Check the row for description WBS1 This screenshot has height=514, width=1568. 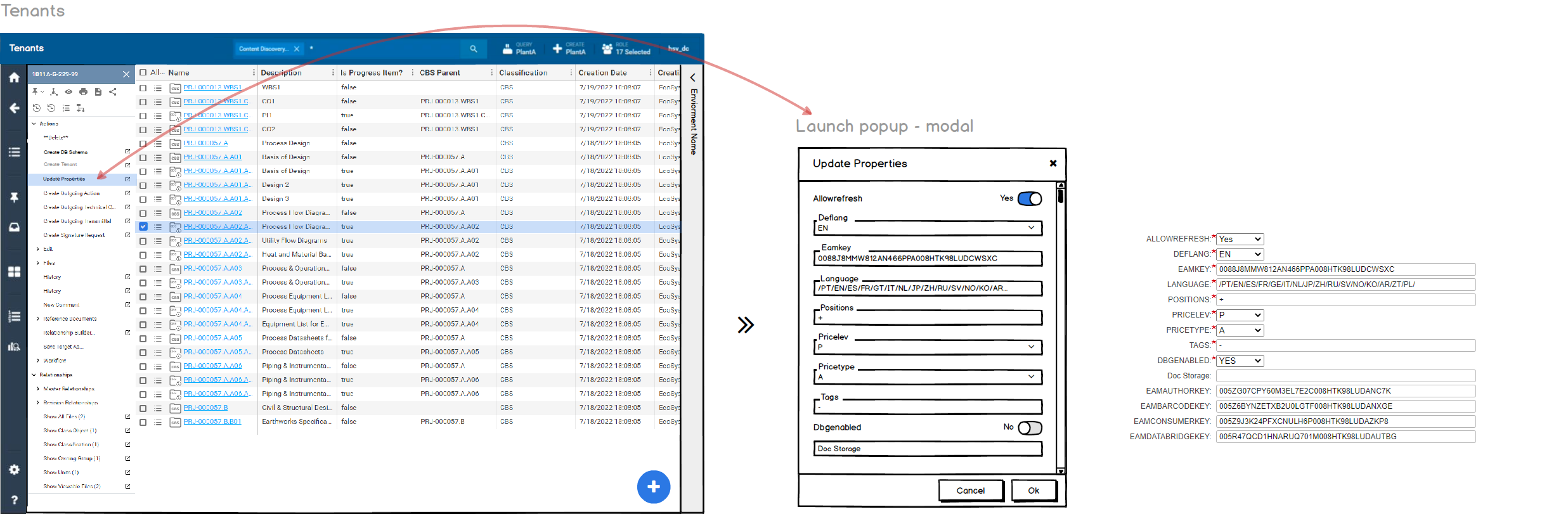click(143, 88)
